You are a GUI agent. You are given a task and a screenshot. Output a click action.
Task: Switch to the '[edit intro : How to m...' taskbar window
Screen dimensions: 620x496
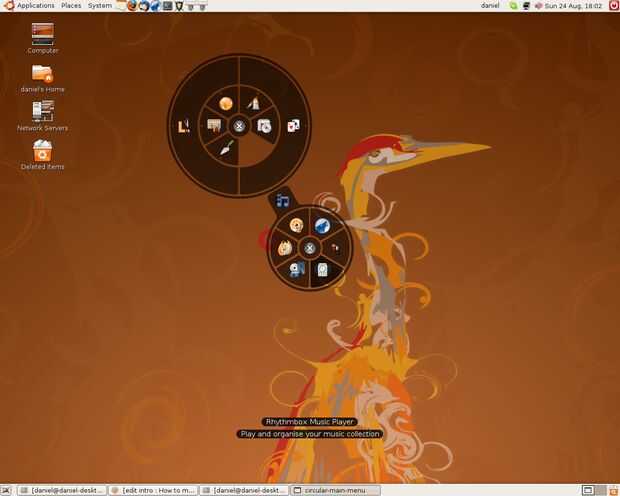coord(153,490)
